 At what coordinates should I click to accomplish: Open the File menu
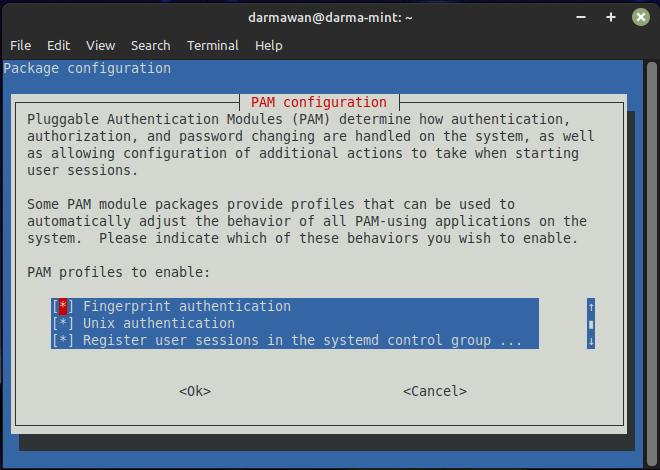point(21,45)
